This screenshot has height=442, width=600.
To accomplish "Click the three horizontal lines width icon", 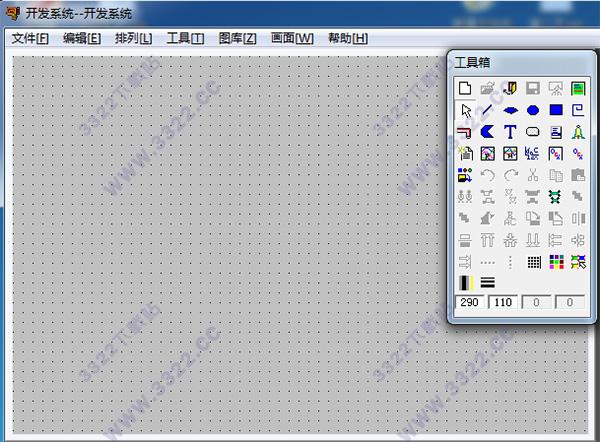I will pos(488,283).
